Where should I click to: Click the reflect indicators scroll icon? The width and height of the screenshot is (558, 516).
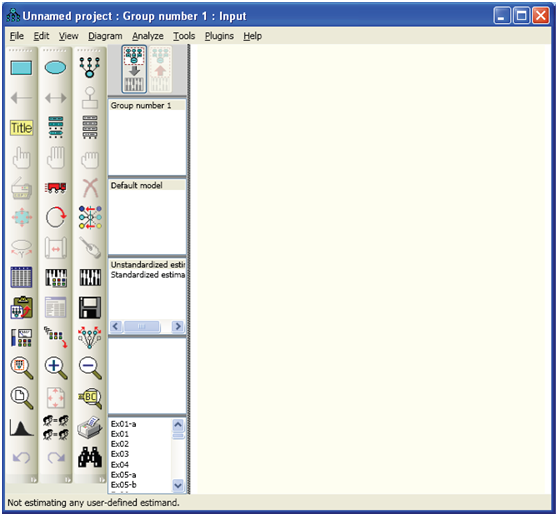point(56,247)
